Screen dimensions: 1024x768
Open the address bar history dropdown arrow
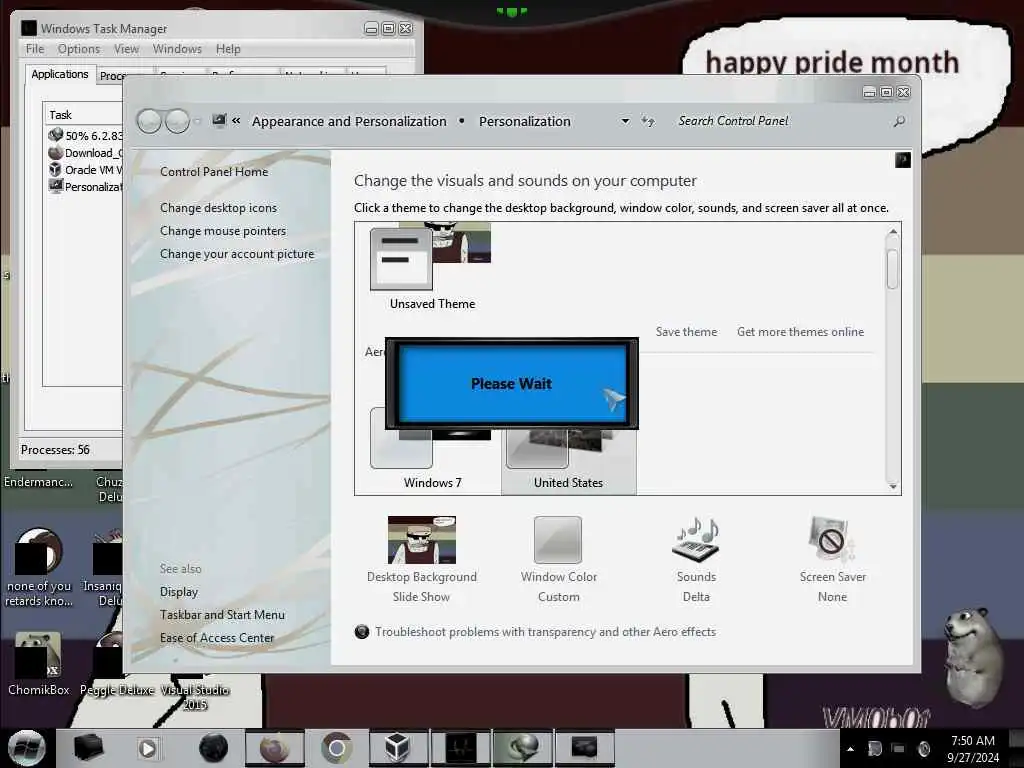625,121
